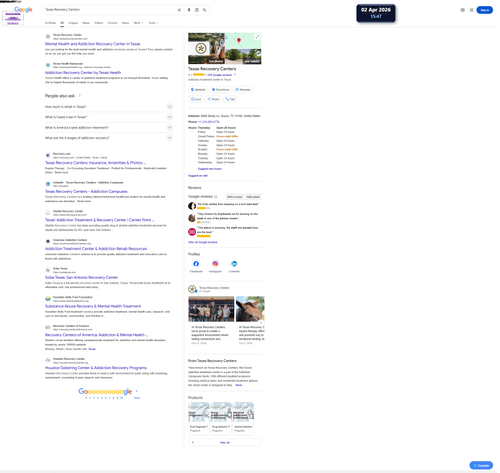Switch to Videos tab
This screenshot has width=500, height=473.
(x=98, y=23)
